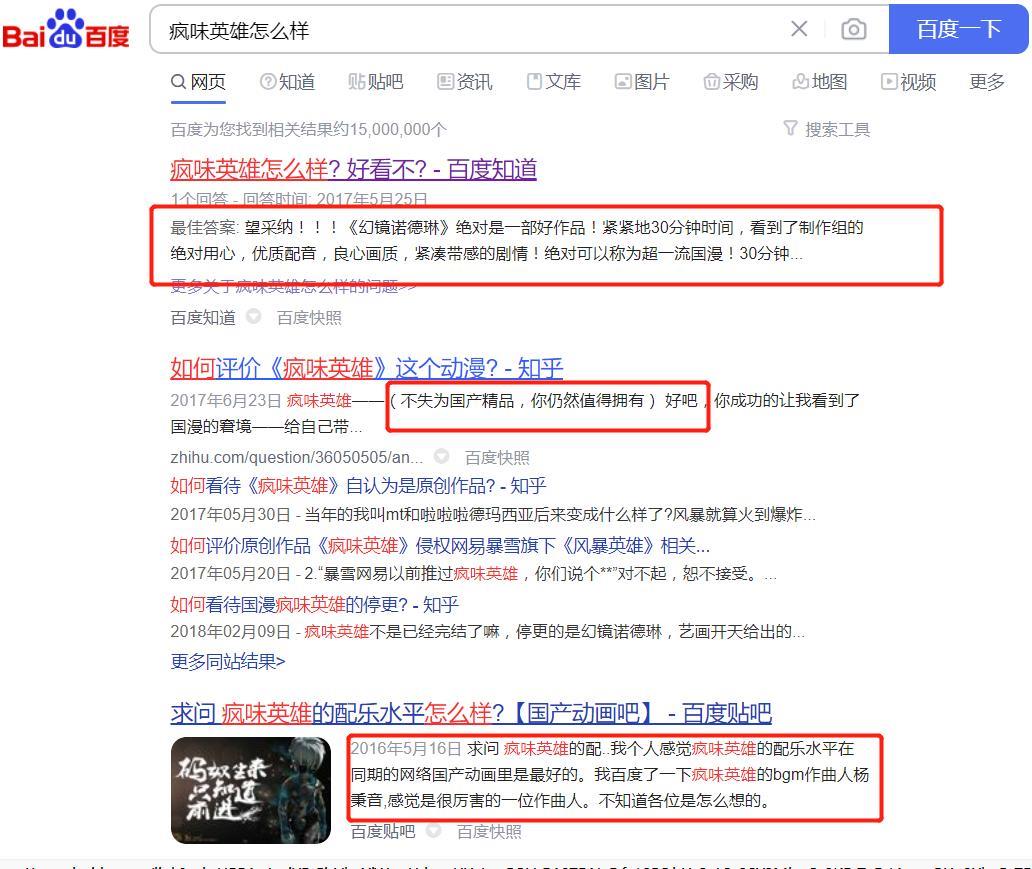Focus the search input containing 疯味英雄怎么样
The width and height of the screenshot is (1032, 869).
pyautogui.click(x=474, y=30)
